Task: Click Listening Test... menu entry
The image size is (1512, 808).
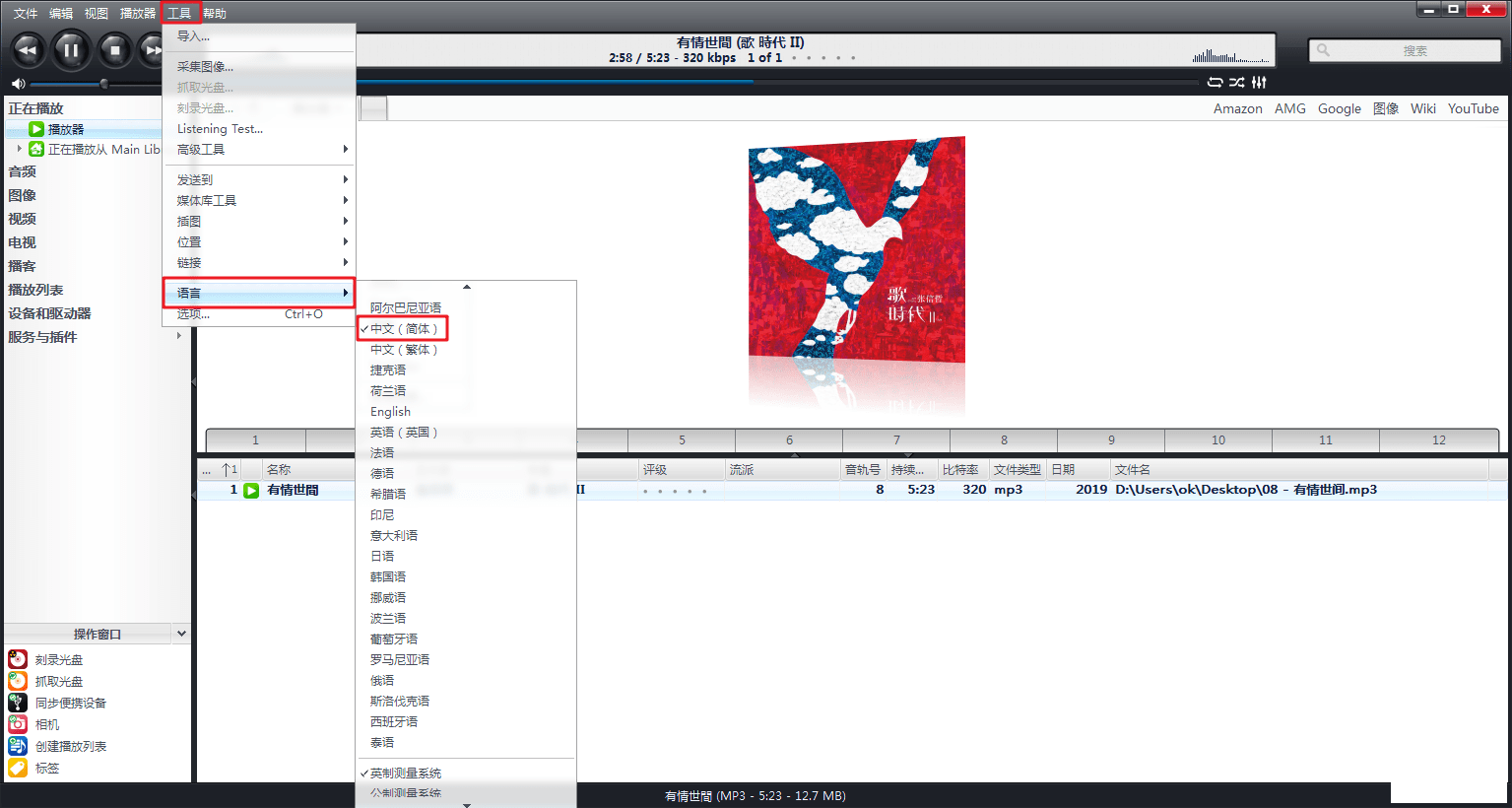Action: point(259,128)
